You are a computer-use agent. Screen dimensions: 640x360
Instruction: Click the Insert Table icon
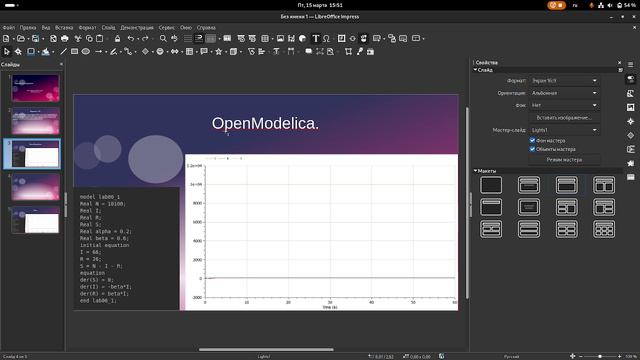pyautogui.click(x=265, y=38)
